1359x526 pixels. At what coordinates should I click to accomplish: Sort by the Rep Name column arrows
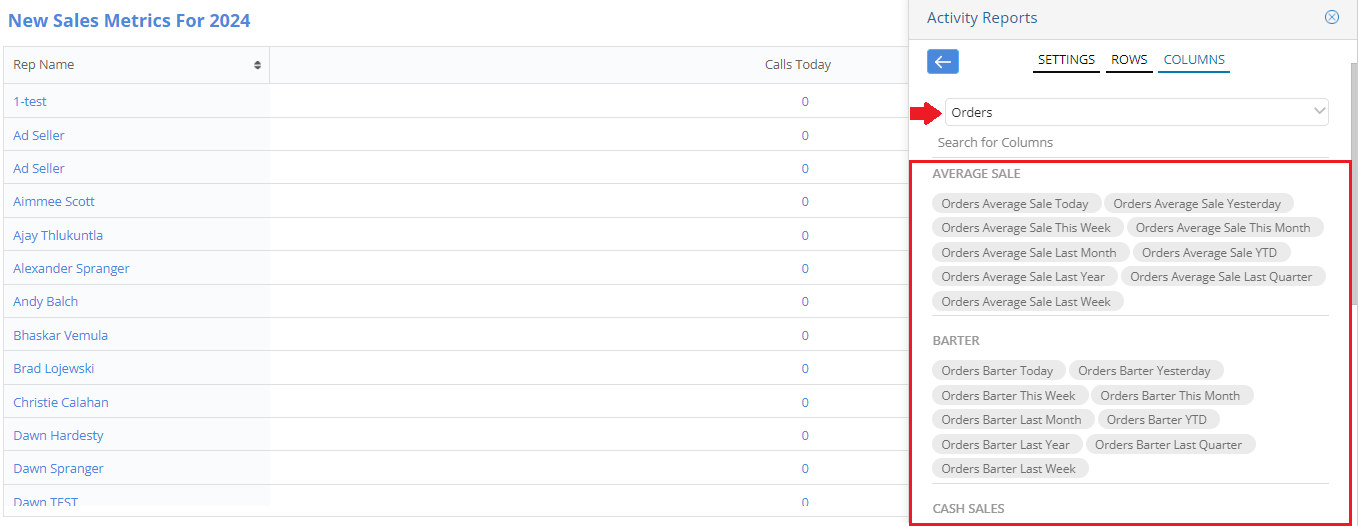click(x=257, y=65)
